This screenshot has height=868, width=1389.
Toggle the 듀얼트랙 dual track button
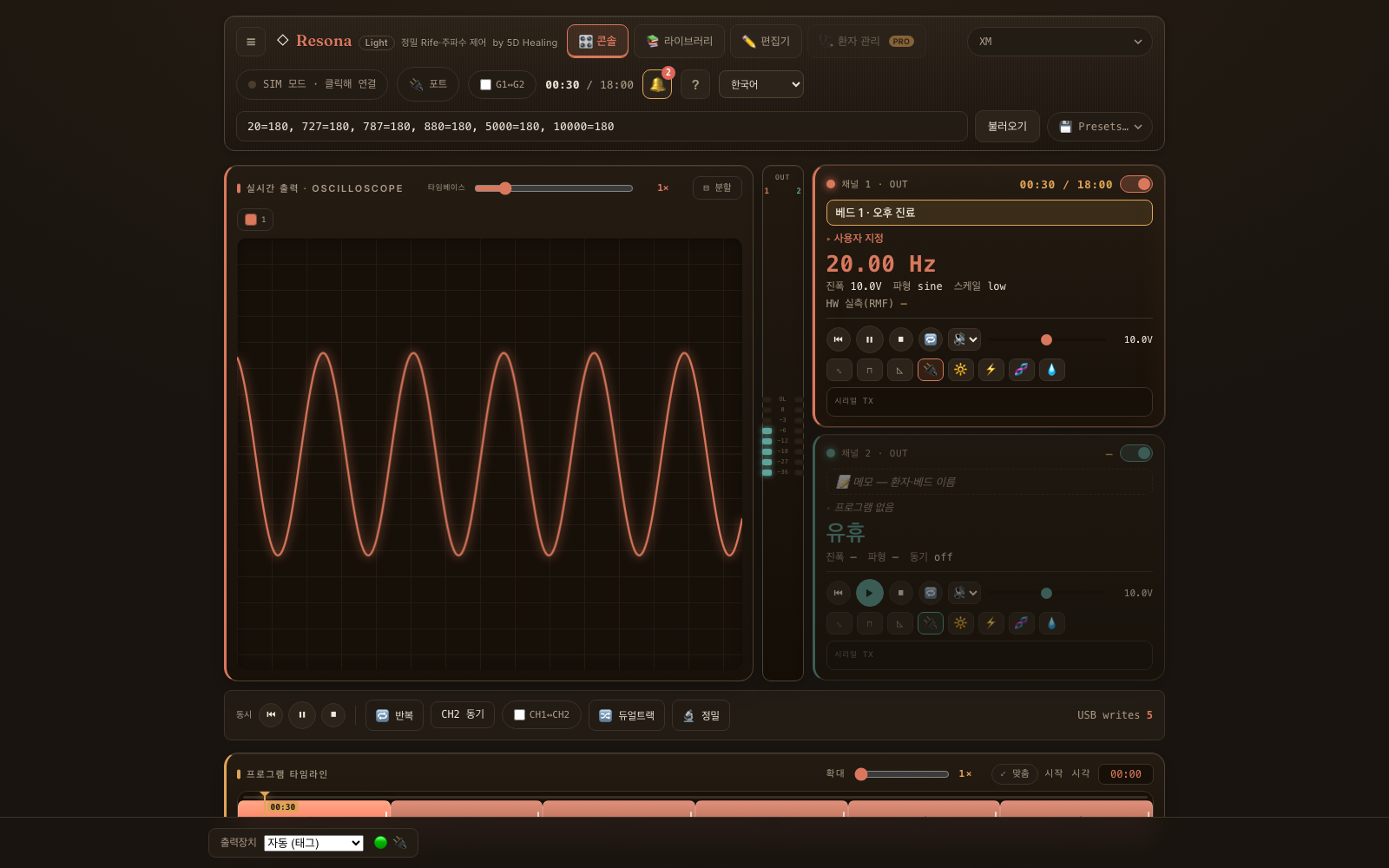627,715
